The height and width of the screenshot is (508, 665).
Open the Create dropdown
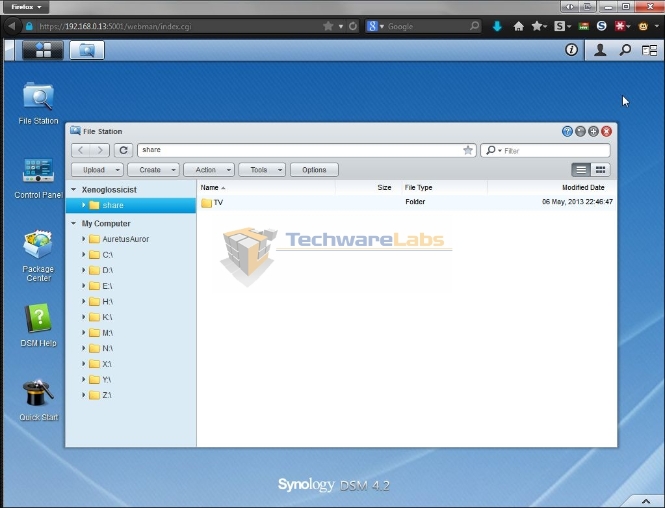154,170
